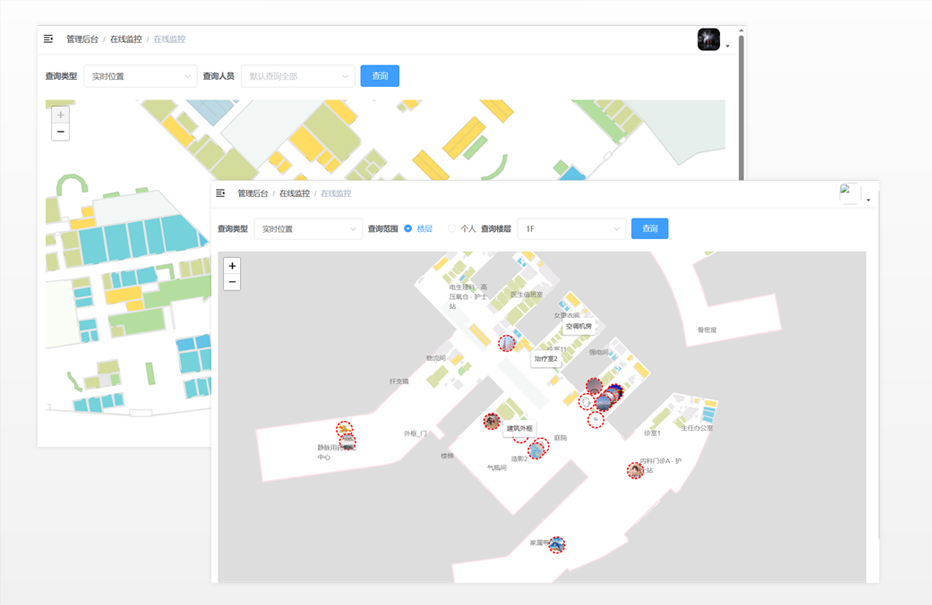Click the blue 查询 button in front window

(x=650, y=228)
